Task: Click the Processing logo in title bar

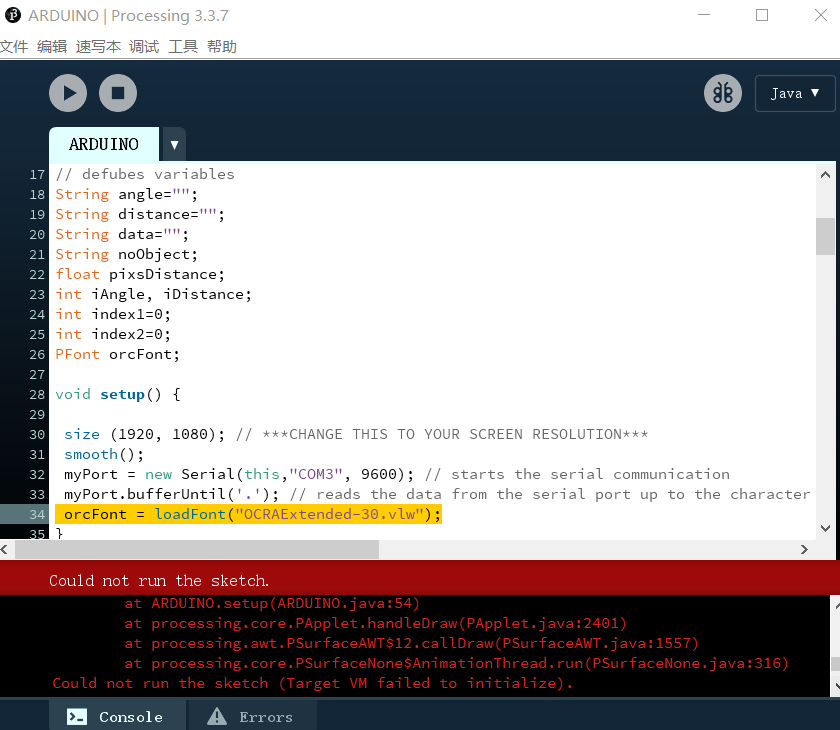Action: point(13,16)
